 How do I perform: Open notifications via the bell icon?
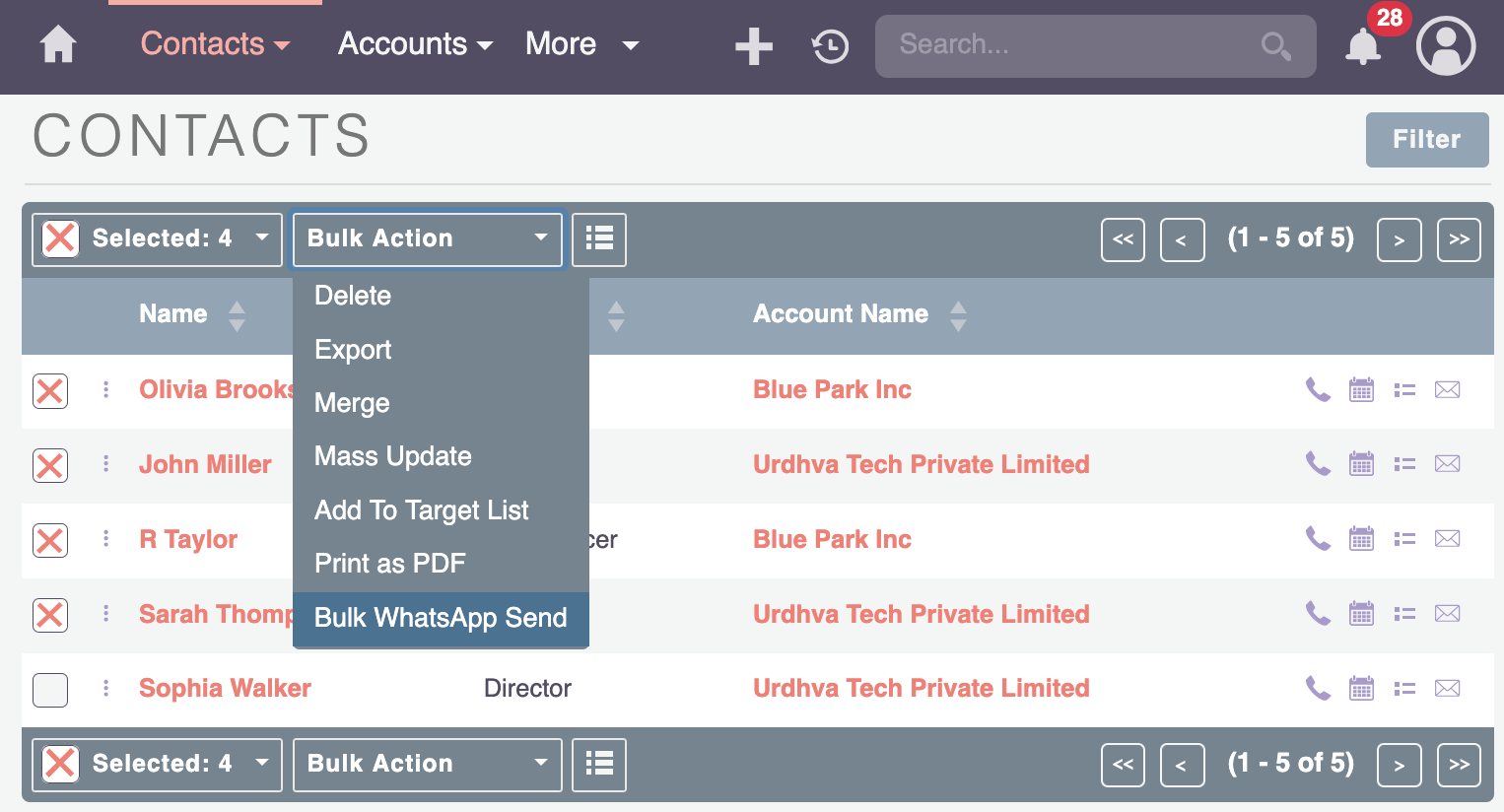coord(1362,45)
